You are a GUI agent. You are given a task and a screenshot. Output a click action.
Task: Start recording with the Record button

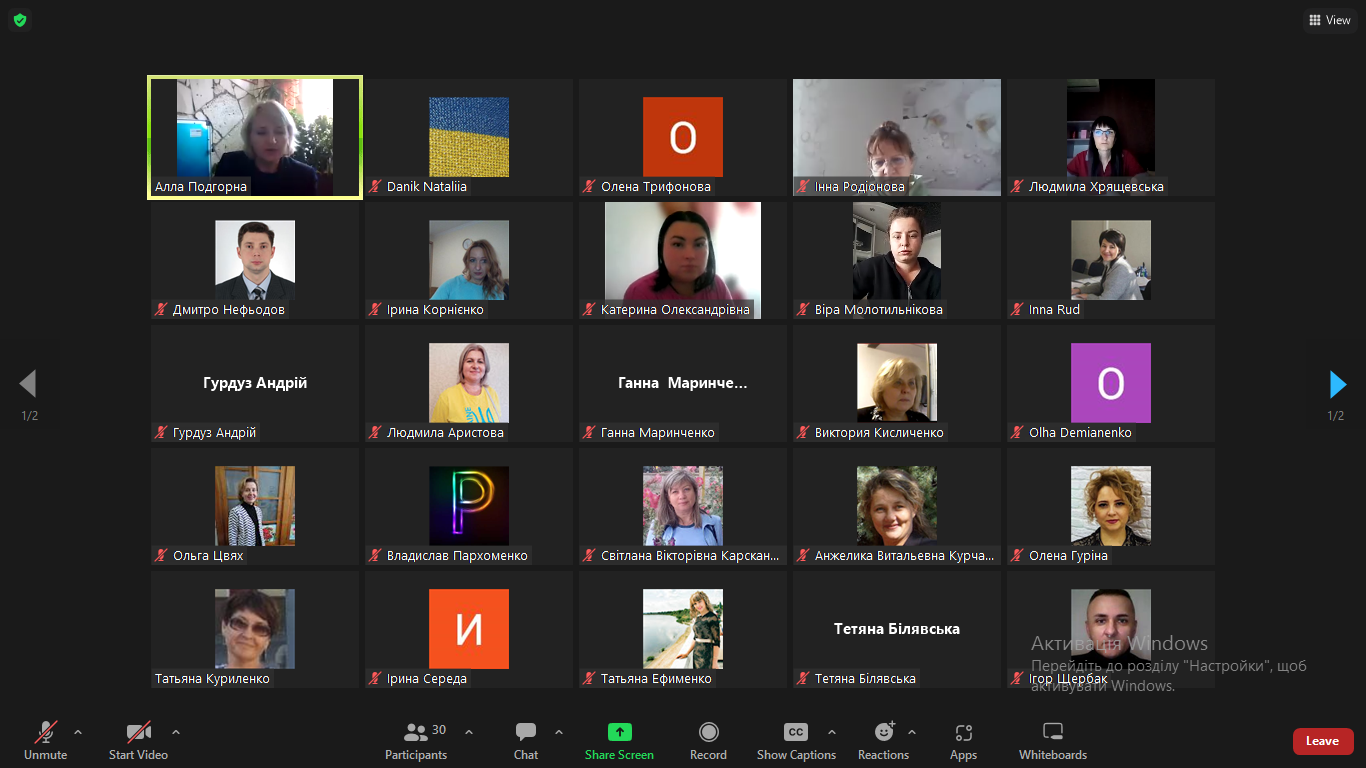708,740
